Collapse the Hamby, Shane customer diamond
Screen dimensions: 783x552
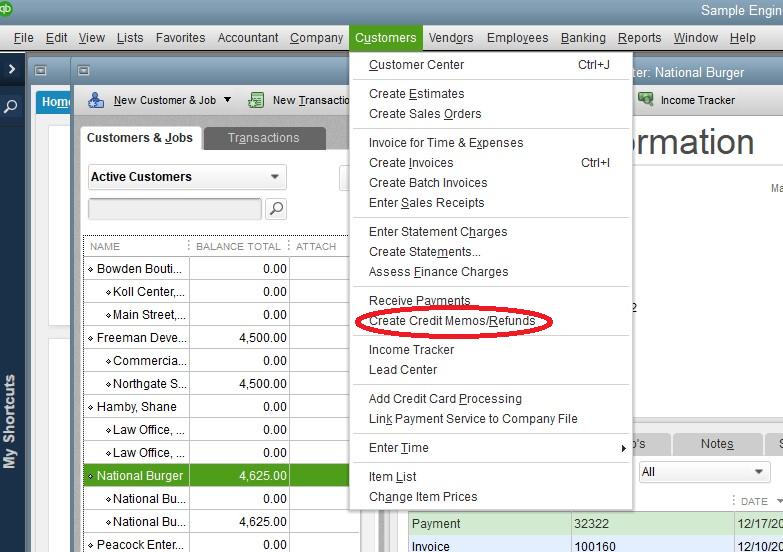pos(90,407)
